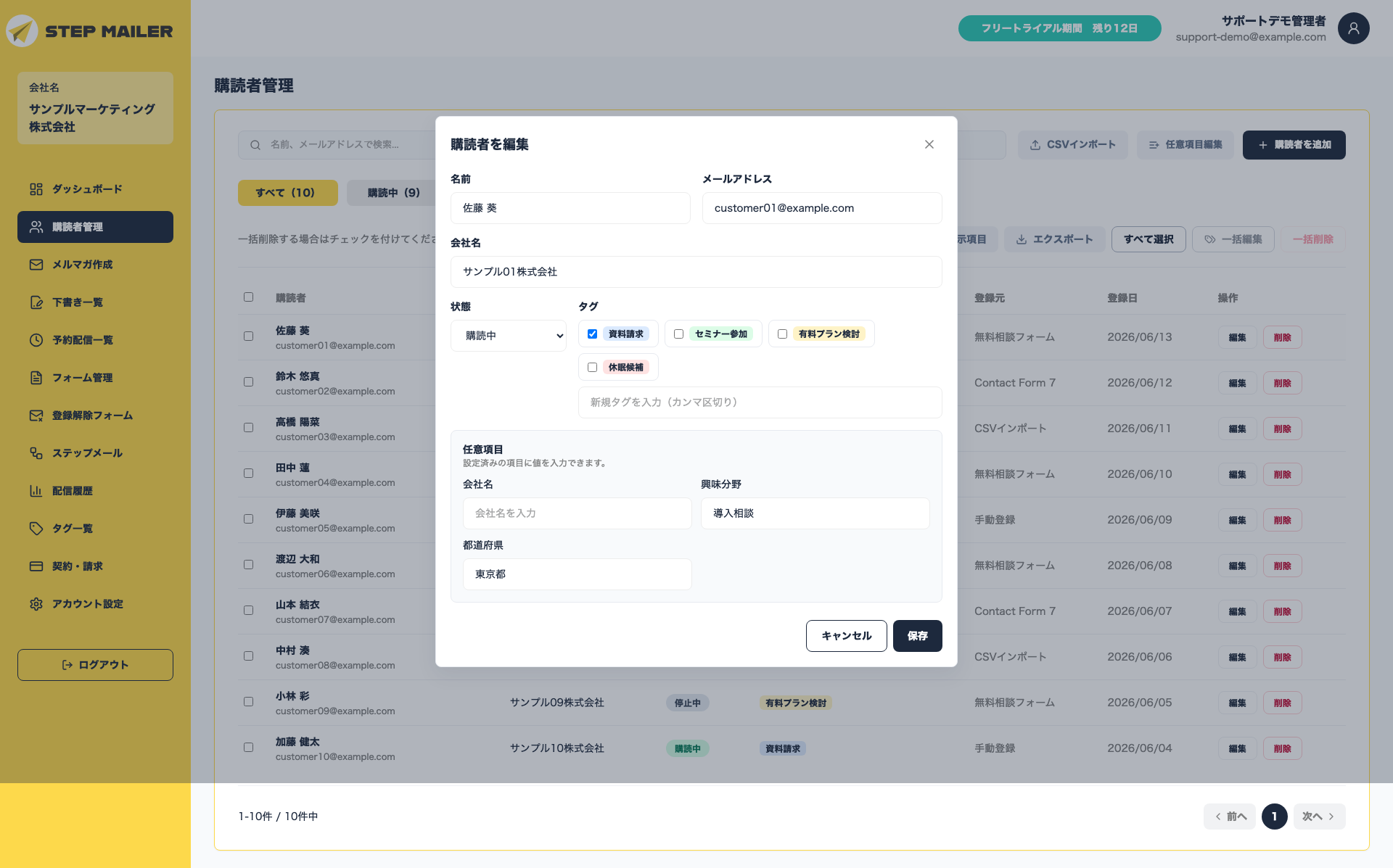Click the すべて選択 button
This screenshot has height=868, width=1393.
click(x=1148, y=239)
